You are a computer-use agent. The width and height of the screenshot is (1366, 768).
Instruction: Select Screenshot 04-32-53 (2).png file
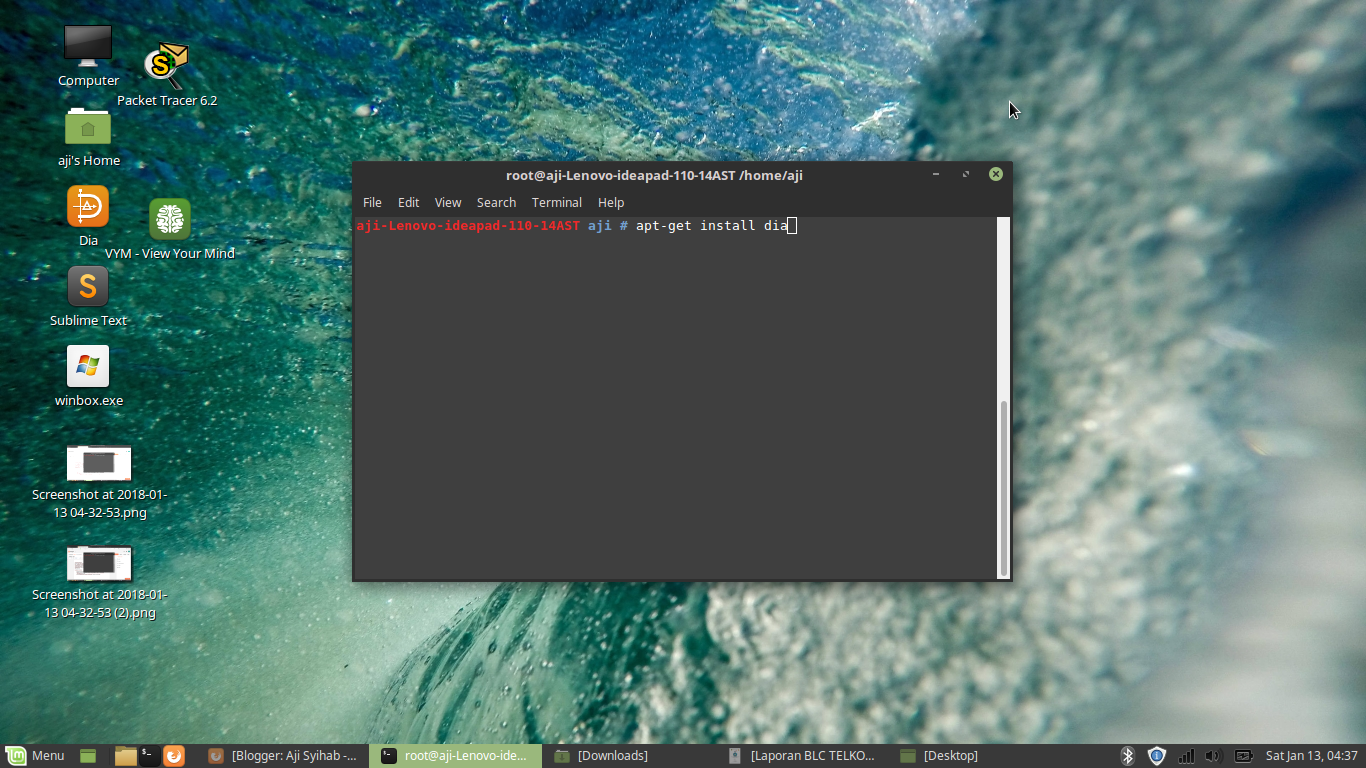[x=99, y=582]
